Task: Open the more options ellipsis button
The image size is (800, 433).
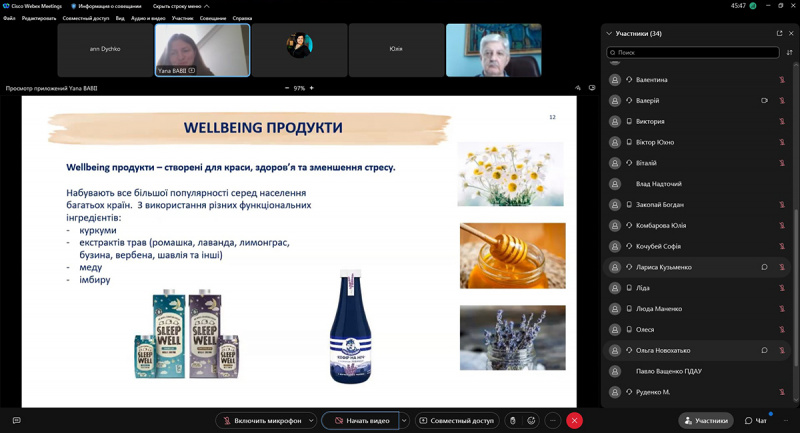Action: coord(553,420)
